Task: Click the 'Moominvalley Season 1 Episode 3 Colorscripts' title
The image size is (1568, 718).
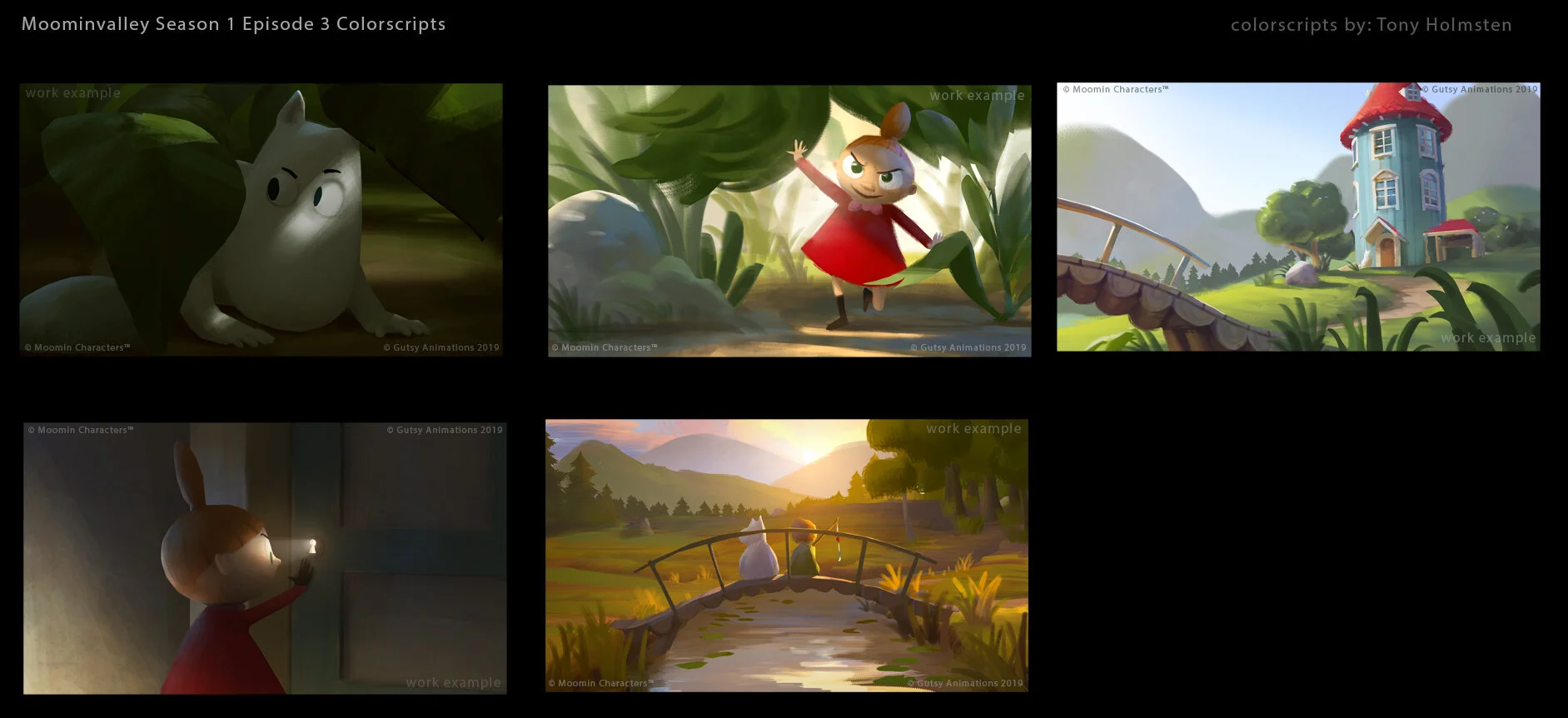Action: [234, 24]
